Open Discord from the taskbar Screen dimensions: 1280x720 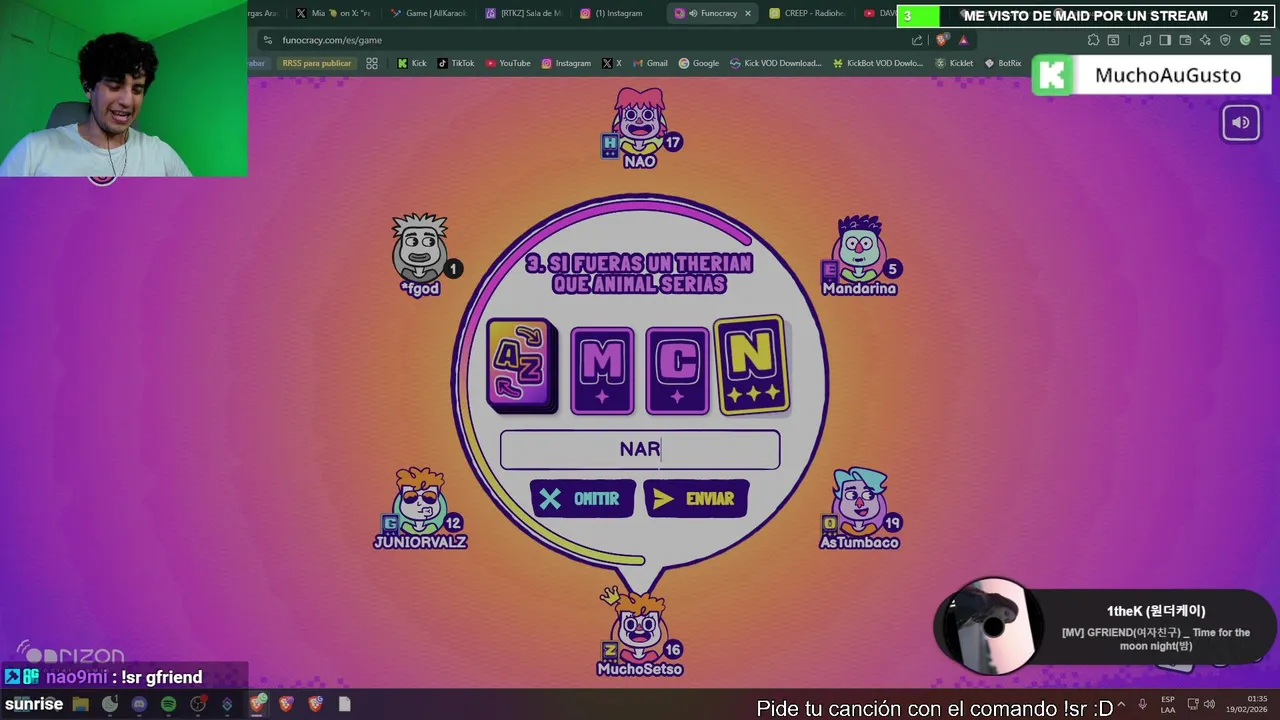coord(139,704)
